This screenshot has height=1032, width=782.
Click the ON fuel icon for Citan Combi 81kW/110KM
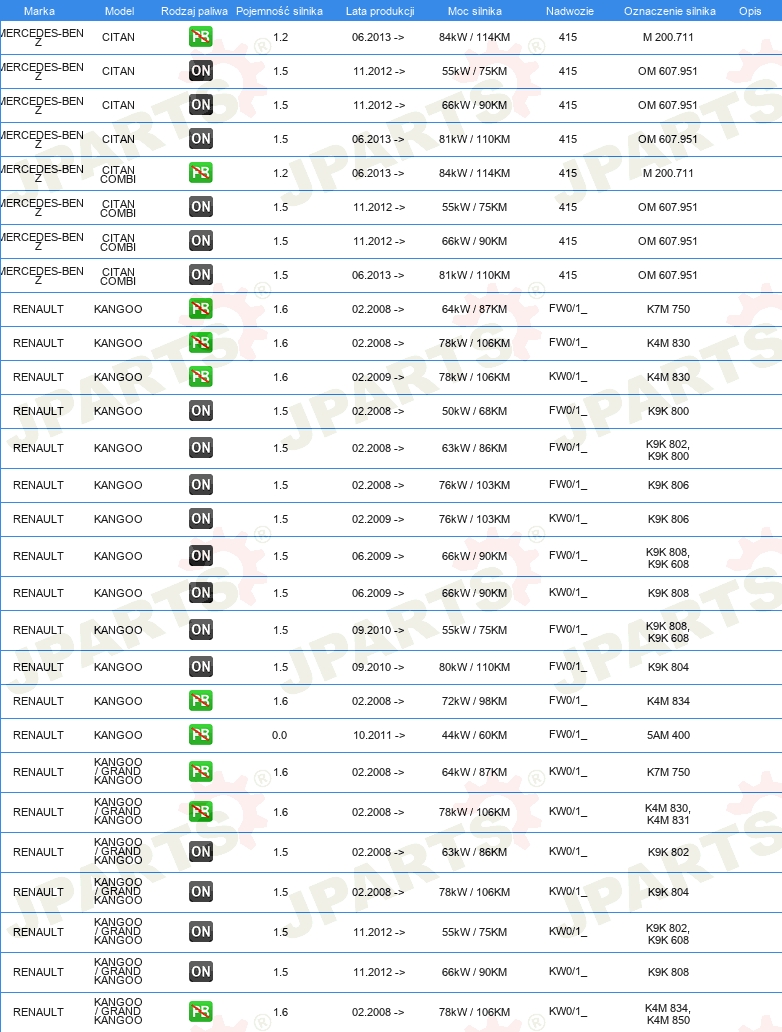pyautogui.click(x=201, y=275)
